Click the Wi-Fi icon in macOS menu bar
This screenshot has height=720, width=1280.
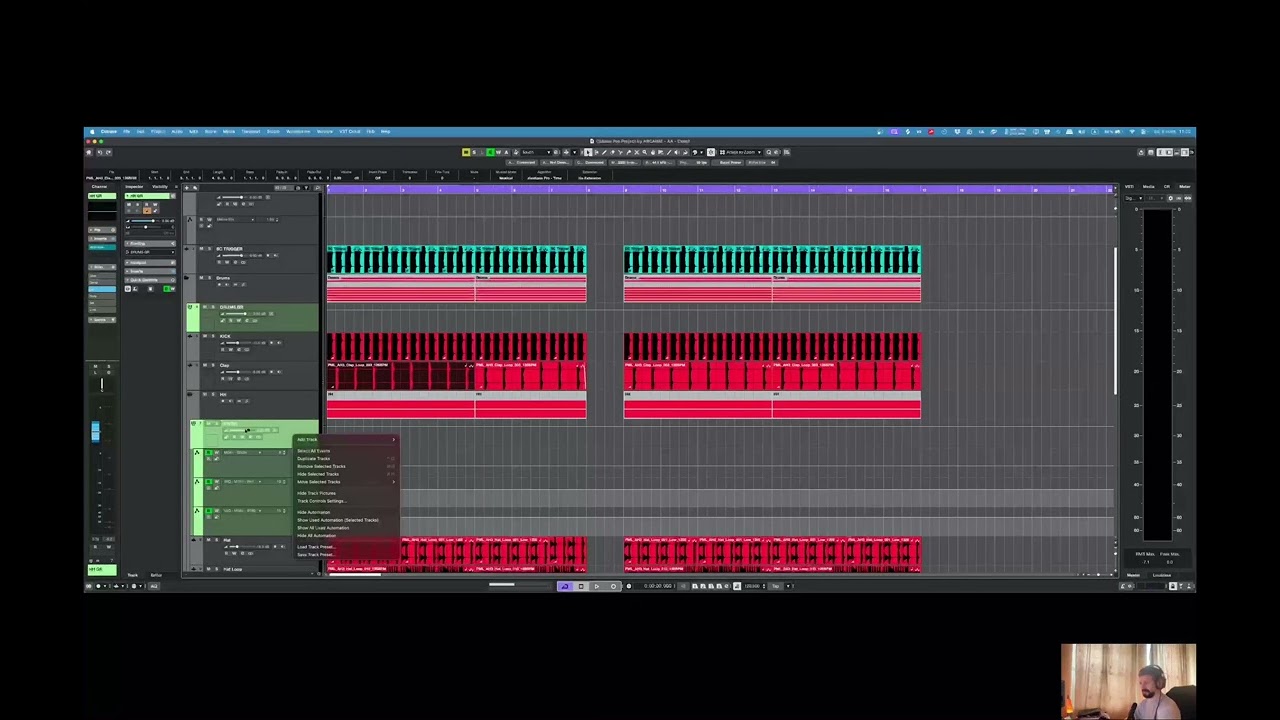click(x=1132, y=131)
